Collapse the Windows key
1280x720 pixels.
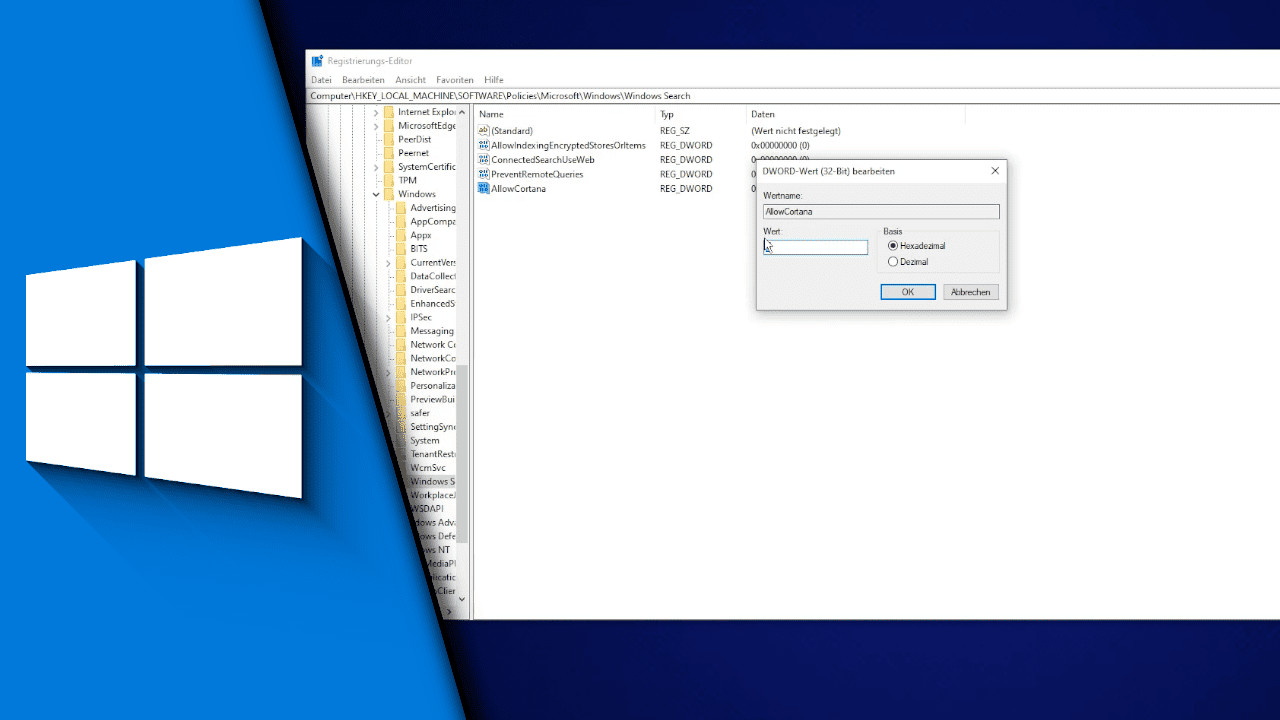click(376, 194)
